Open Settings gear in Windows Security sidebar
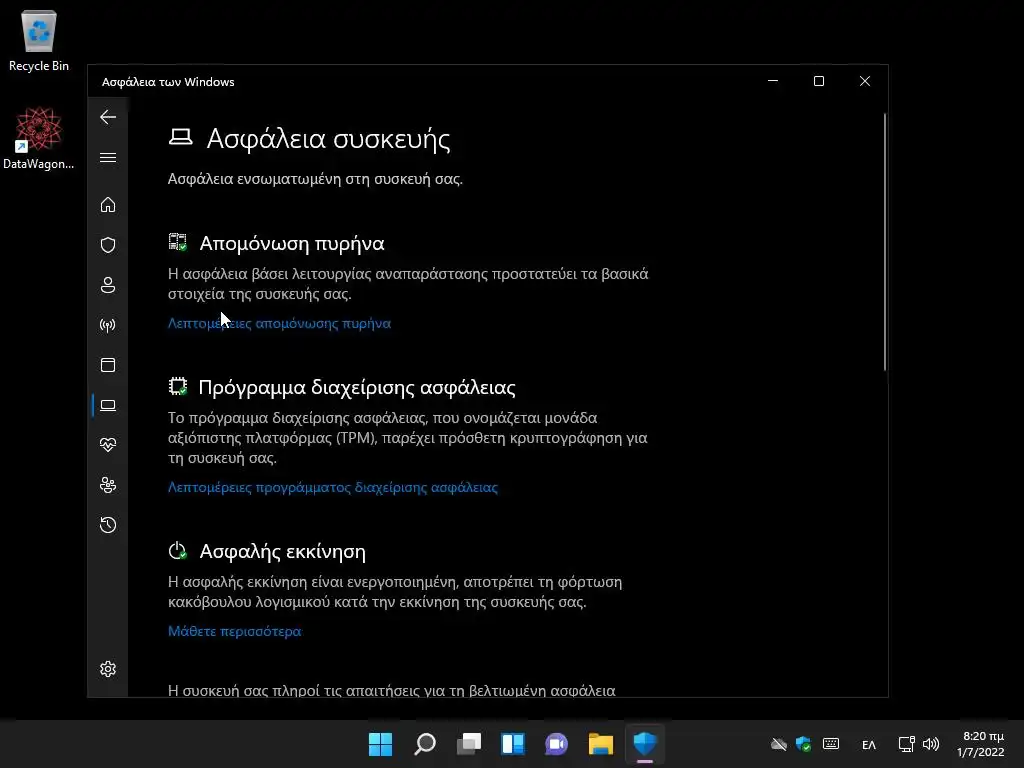This screenshot has height=768, width=1024. point(108,669)
